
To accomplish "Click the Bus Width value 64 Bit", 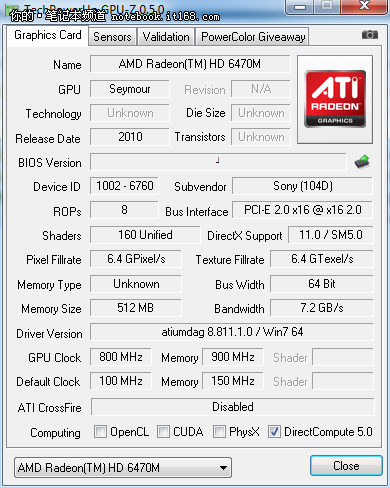I will pos(322,284).
